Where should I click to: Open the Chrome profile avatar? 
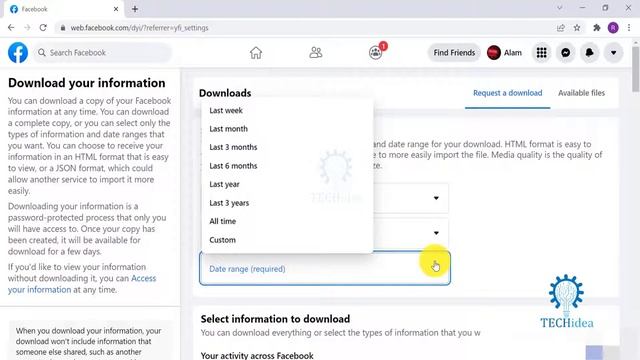tap(613, 28)
